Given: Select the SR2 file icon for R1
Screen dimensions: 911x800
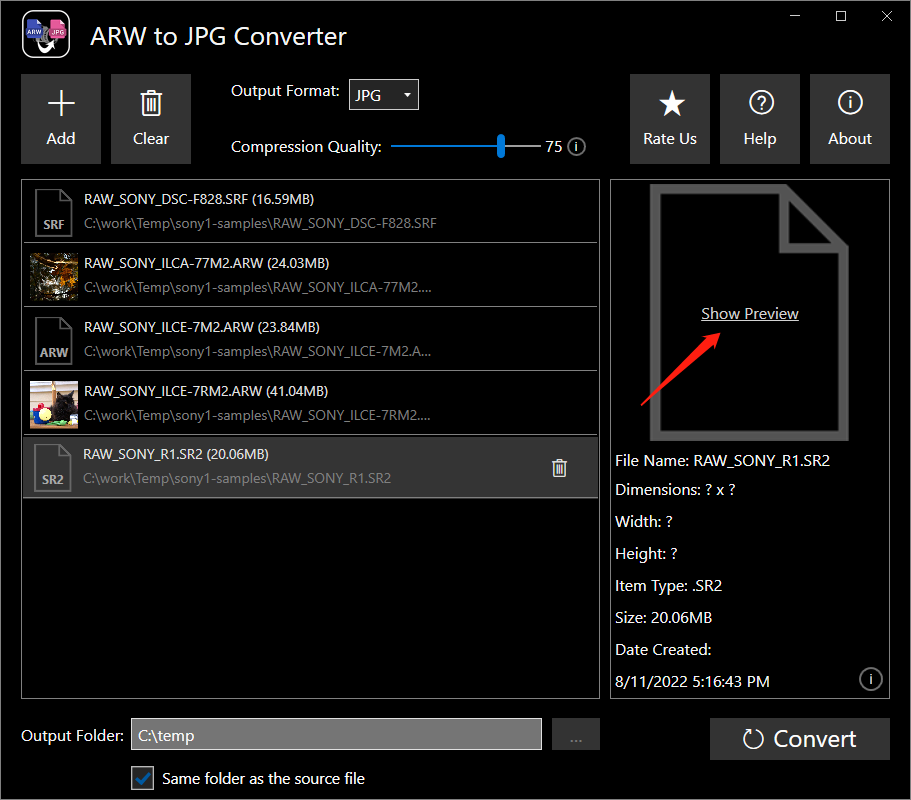Looking at the screenshot, I should pos(52,468).
